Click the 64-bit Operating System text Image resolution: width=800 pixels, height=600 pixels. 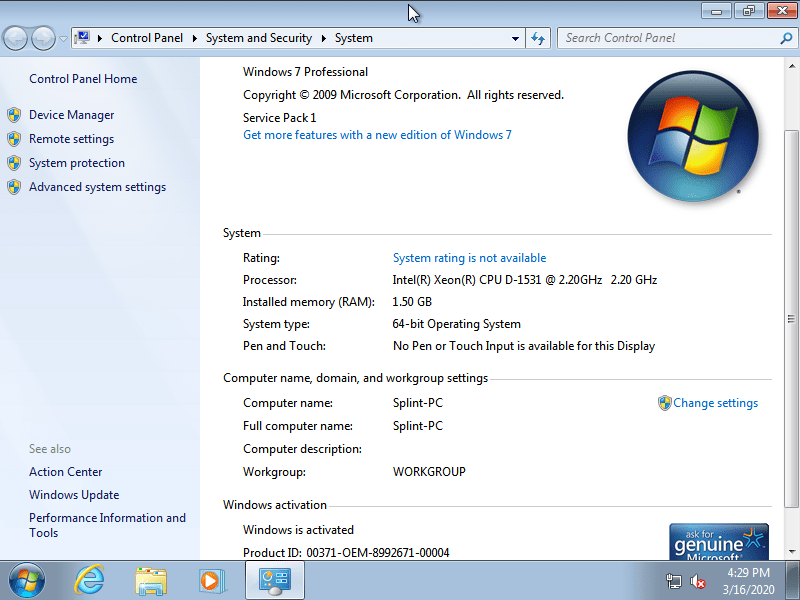pyautogui.click(x=457, y=324)
